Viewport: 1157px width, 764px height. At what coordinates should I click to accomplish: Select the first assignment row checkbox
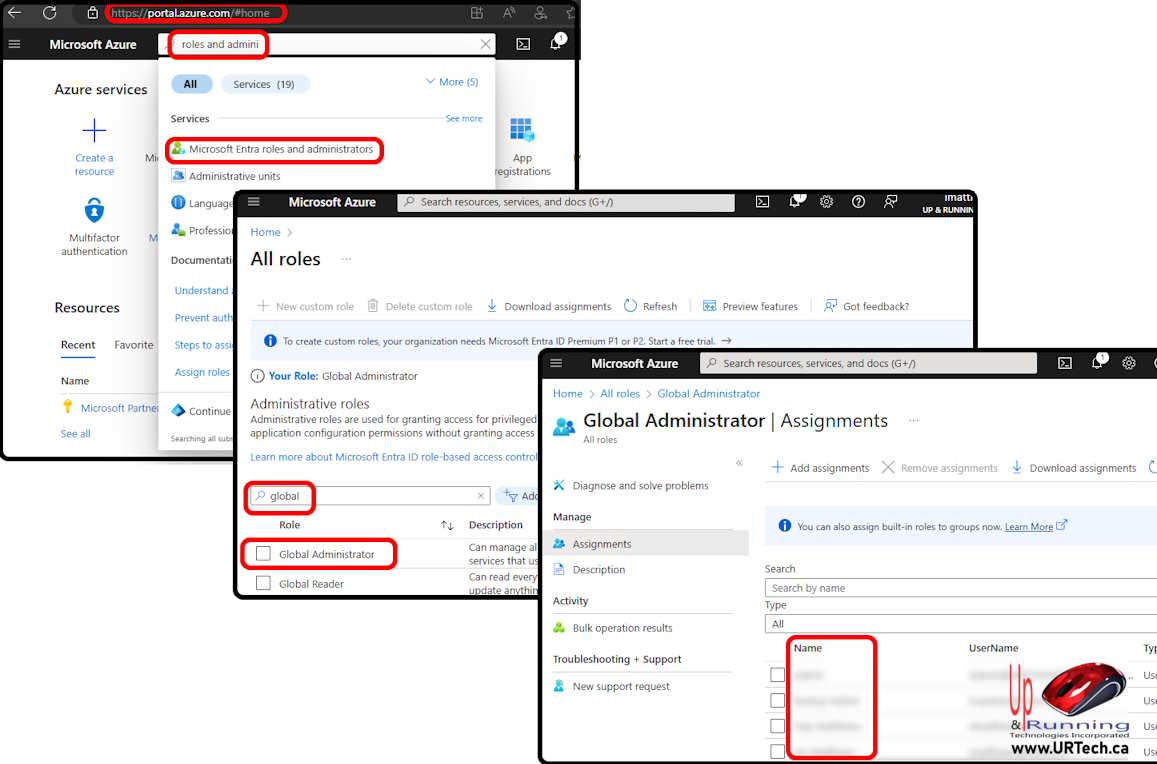pos(778,675)
